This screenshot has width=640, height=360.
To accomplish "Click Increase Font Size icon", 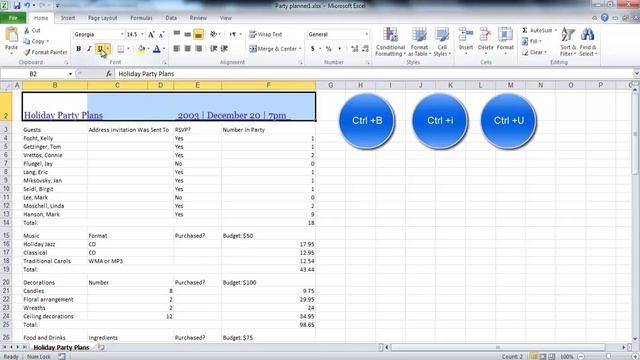I will coord(151,35).
